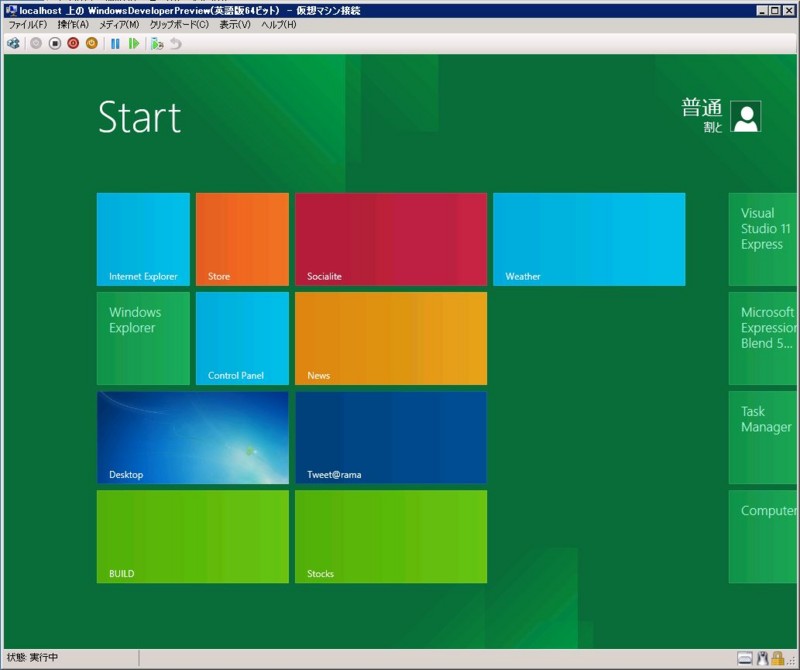The image size is (800, 670).
Task: Click the user name 普通 text
Action: pyautogui.click(x=702, y=108)
